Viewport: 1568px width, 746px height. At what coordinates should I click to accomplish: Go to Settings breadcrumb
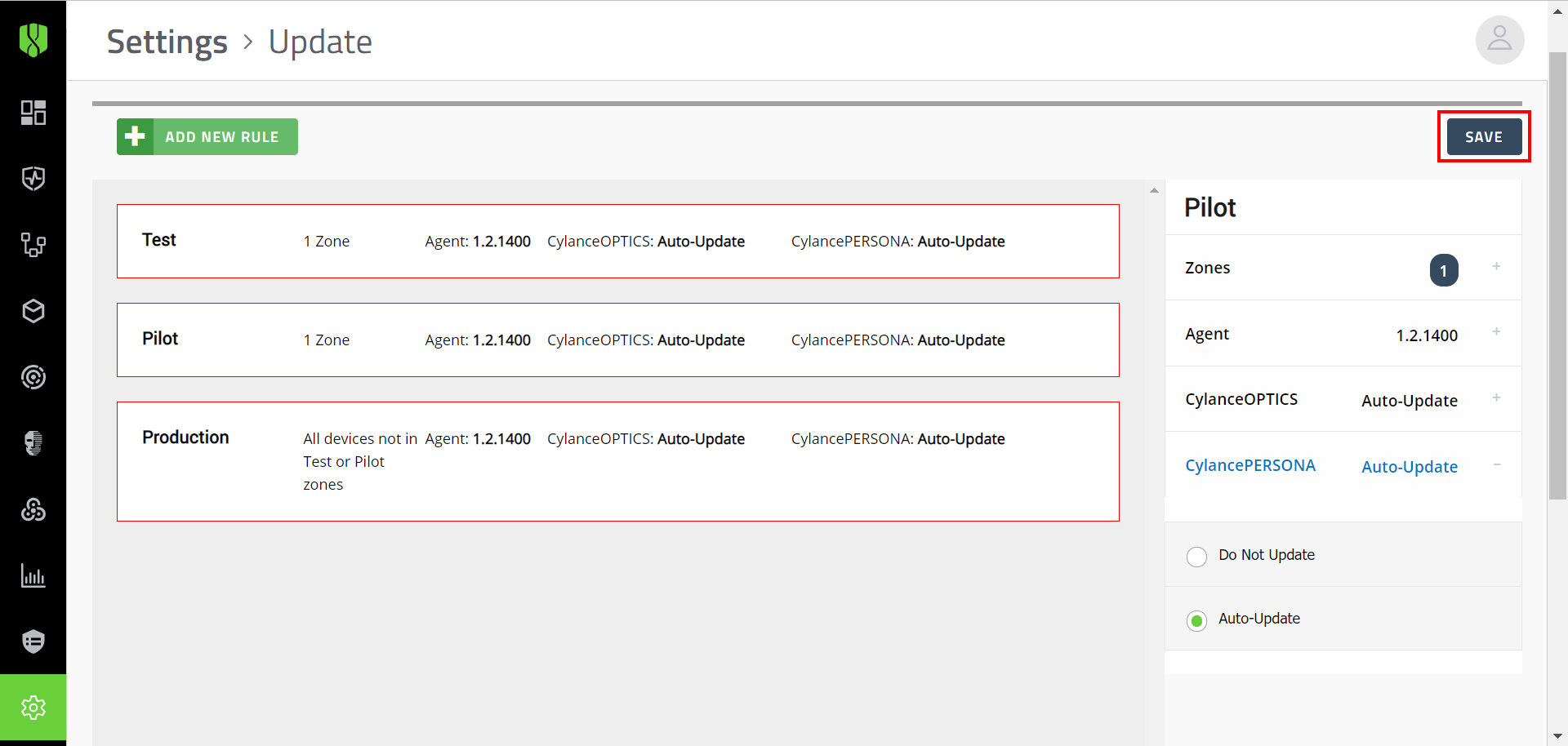(x=167, y=42)
